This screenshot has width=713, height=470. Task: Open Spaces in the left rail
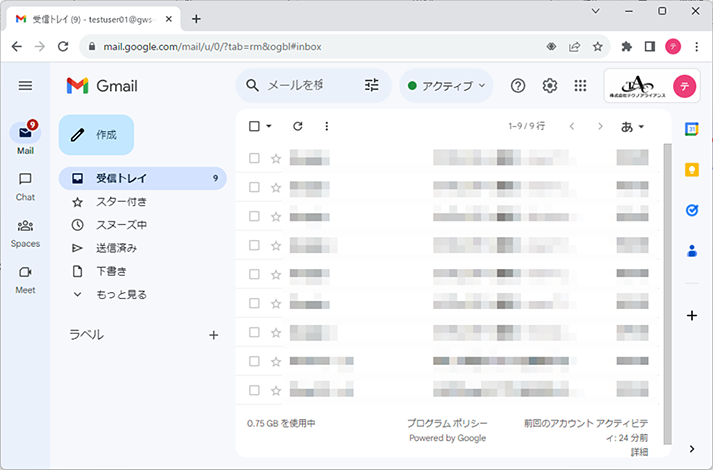(25, 234)
